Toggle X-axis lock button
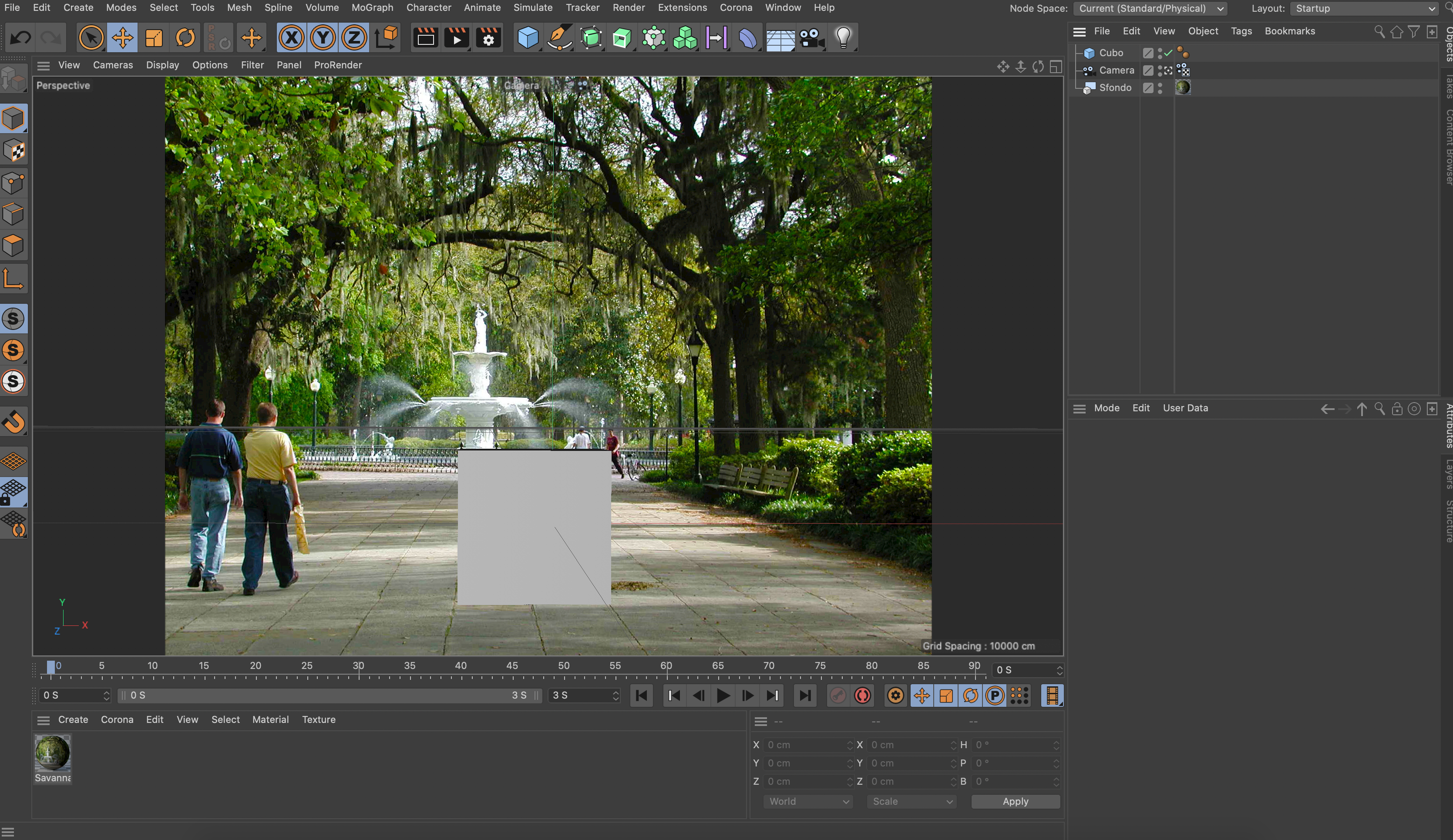Screen dimensions: 1453x840 pyautogui.click(x=291, y=38)
